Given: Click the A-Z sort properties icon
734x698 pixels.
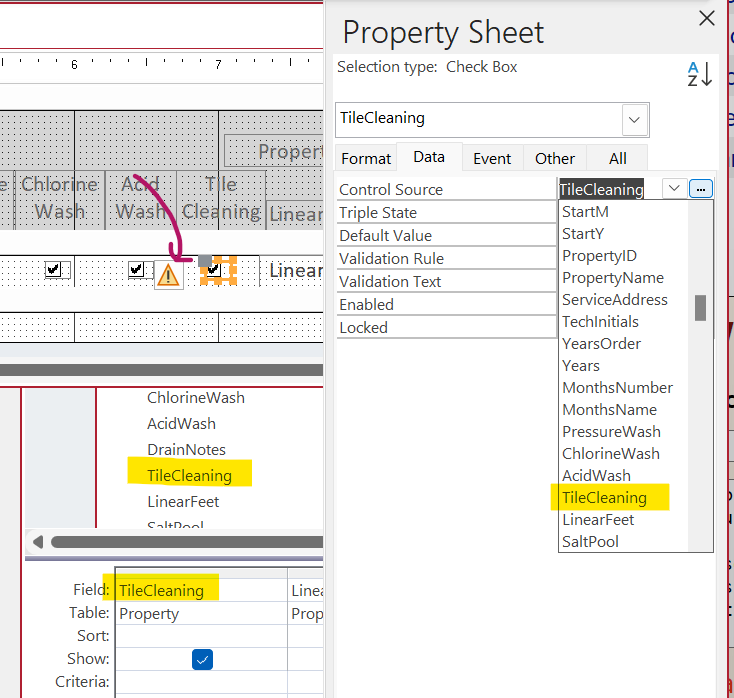Looking at the screenshot, I should tap(699, 73).
